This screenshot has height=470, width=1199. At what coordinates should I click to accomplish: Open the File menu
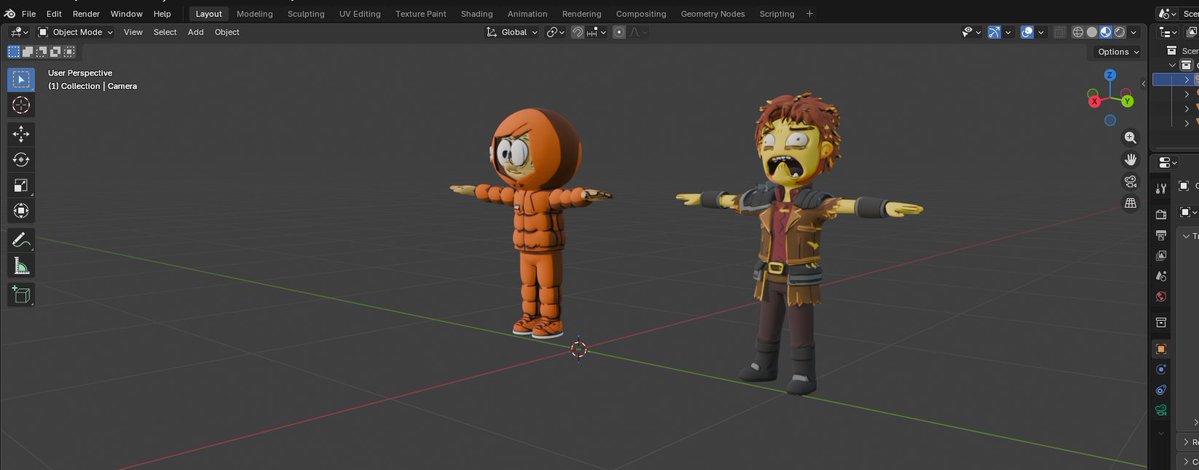[x=28, y=14]
